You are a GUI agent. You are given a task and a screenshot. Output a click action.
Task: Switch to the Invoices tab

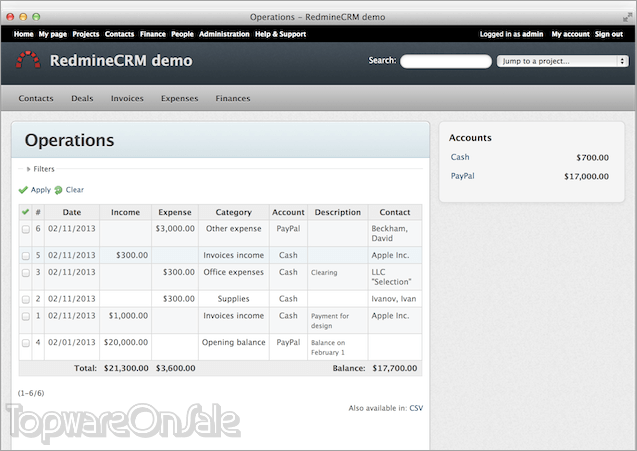coord(127,98)
